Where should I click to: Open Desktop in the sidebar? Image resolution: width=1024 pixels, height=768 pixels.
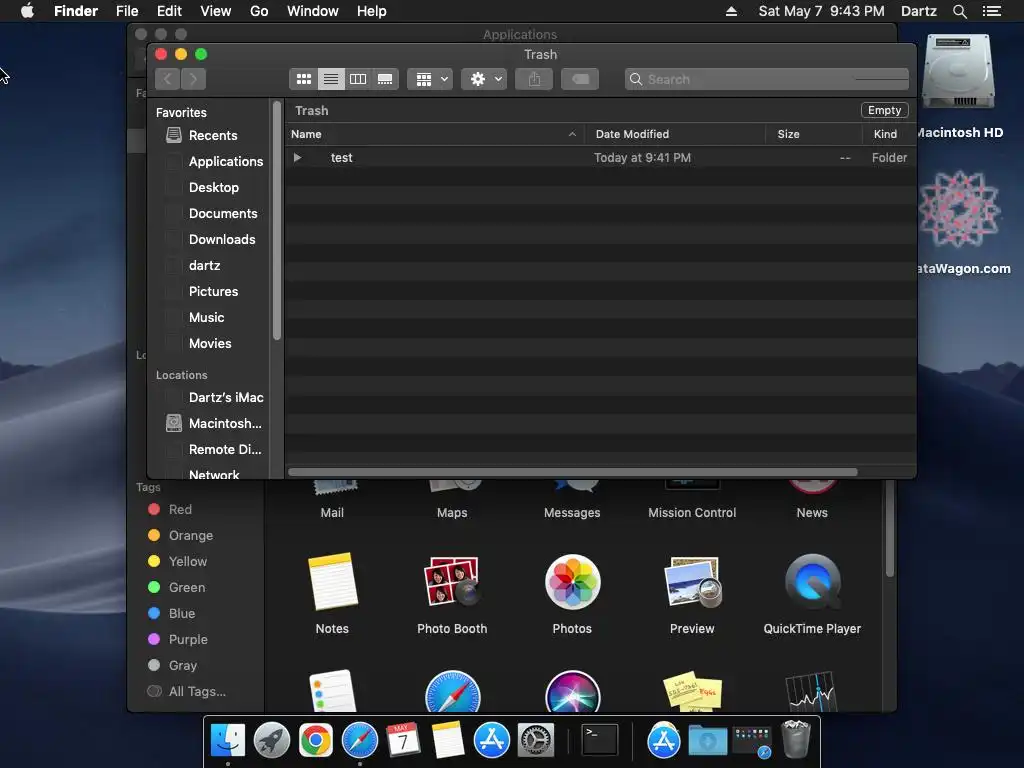point(214,187)
